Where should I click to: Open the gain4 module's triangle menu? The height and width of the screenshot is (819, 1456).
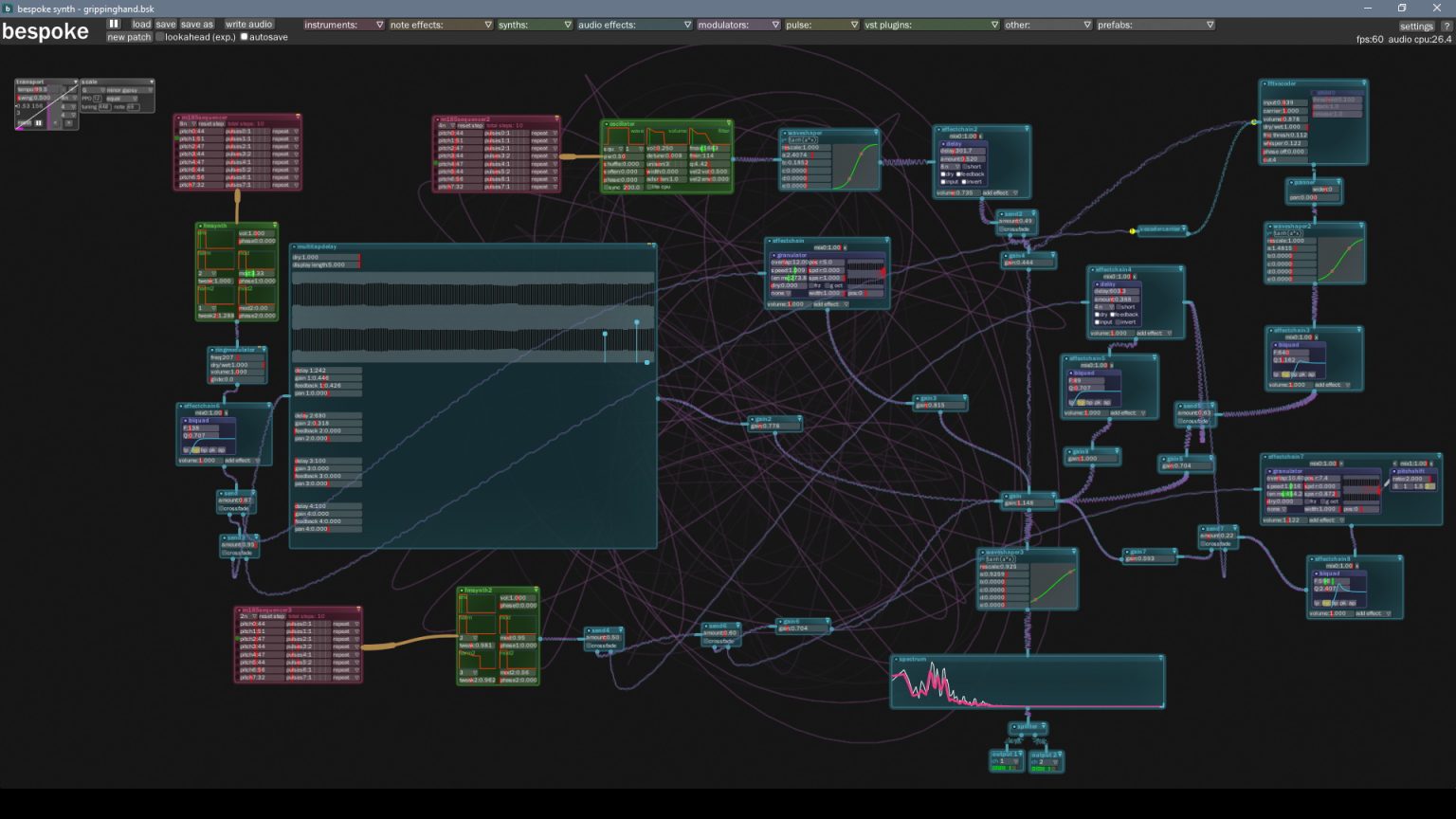[1051, 255]
